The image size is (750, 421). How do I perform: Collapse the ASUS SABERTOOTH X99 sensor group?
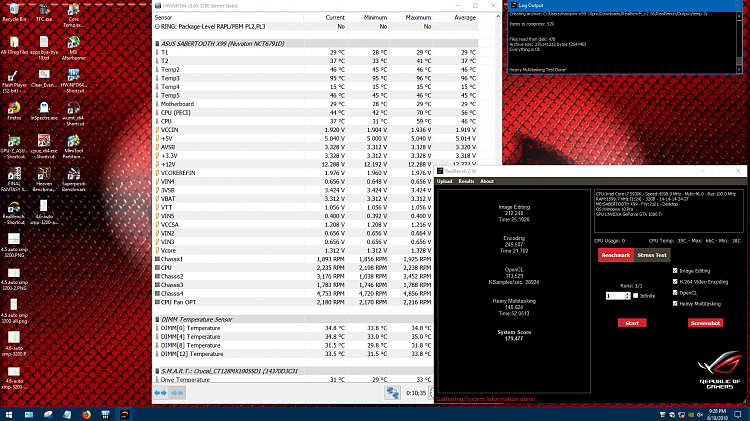pos(157,44)
